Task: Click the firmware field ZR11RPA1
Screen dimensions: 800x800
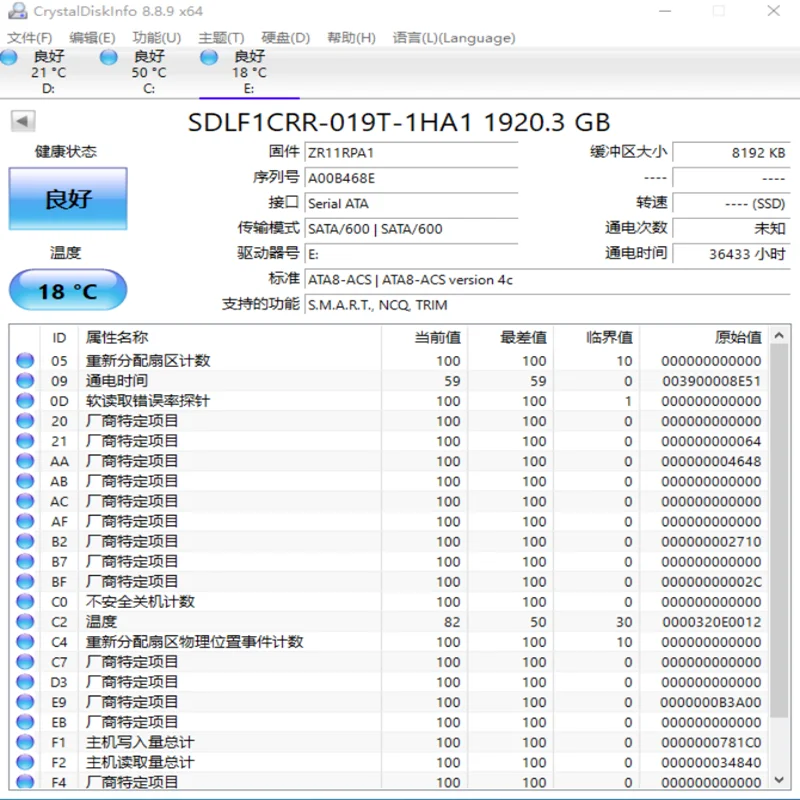Action: point(411,153)
